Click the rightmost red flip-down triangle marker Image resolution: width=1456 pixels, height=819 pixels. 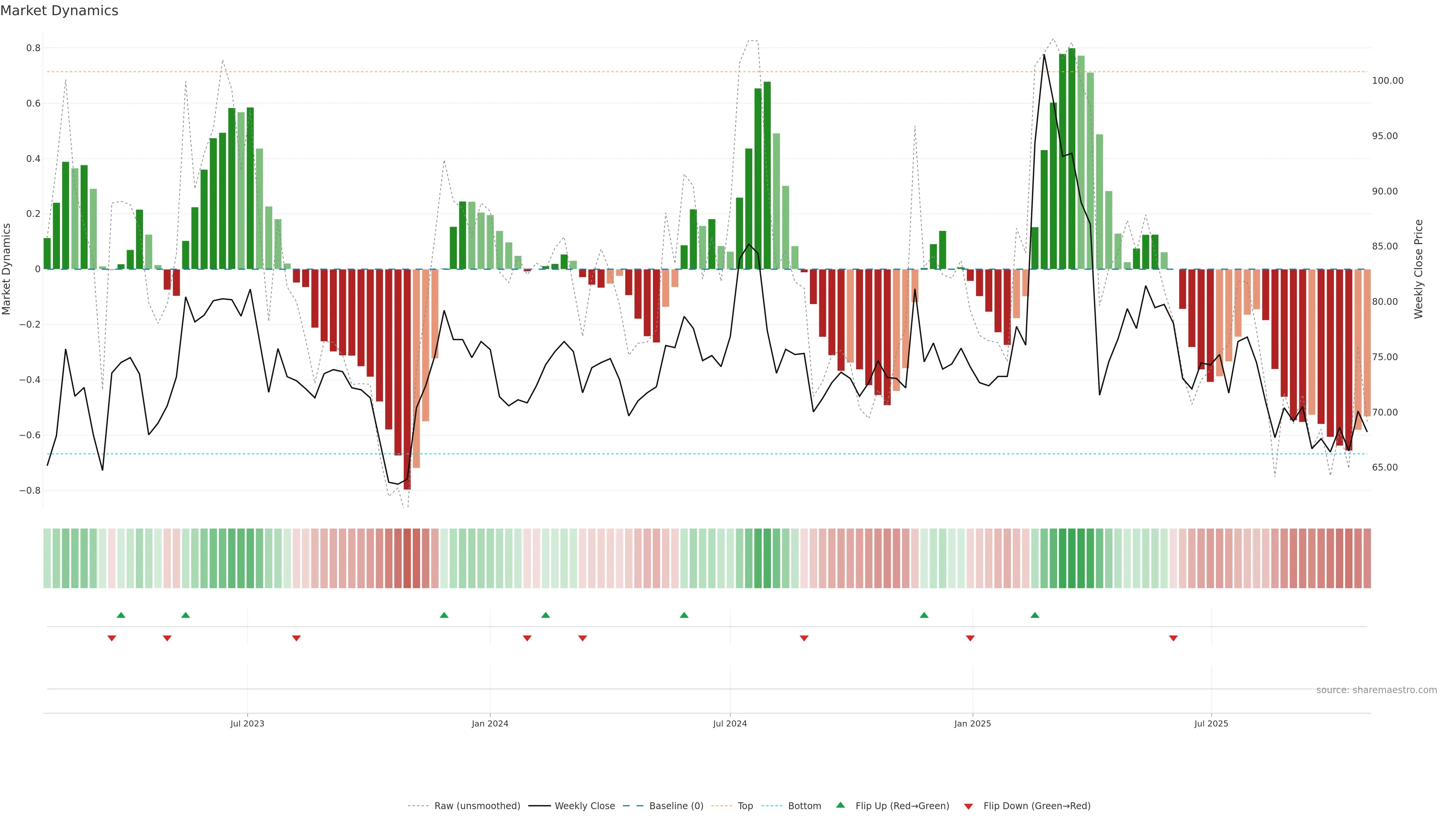(1174, 638)
